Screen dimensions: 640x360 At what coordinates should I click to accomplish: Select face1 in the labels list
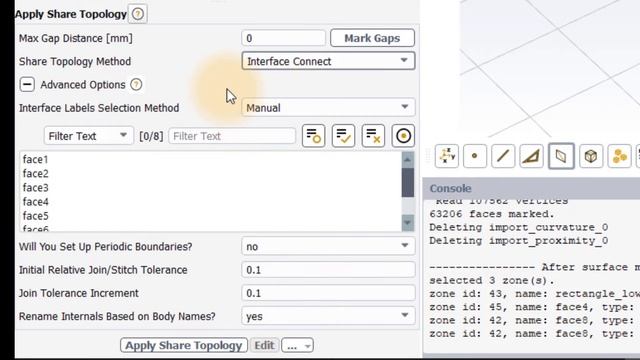tap(36, 160)
